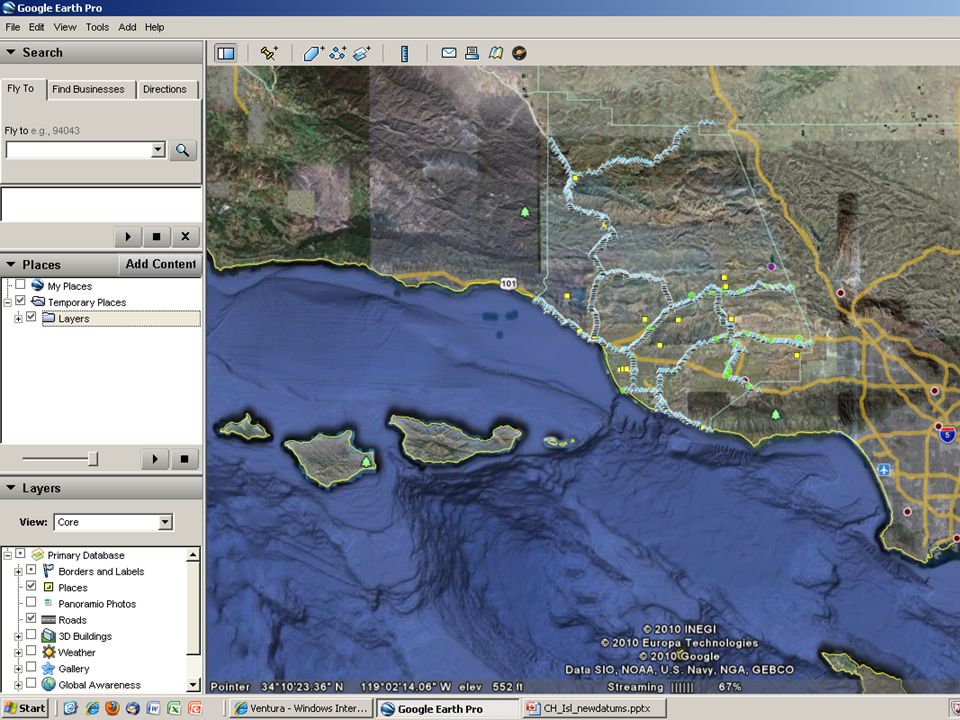This screenshot has width=960, height=720.
Task: Email the view using the envelope icon
Action: click(x=449, y=53)
